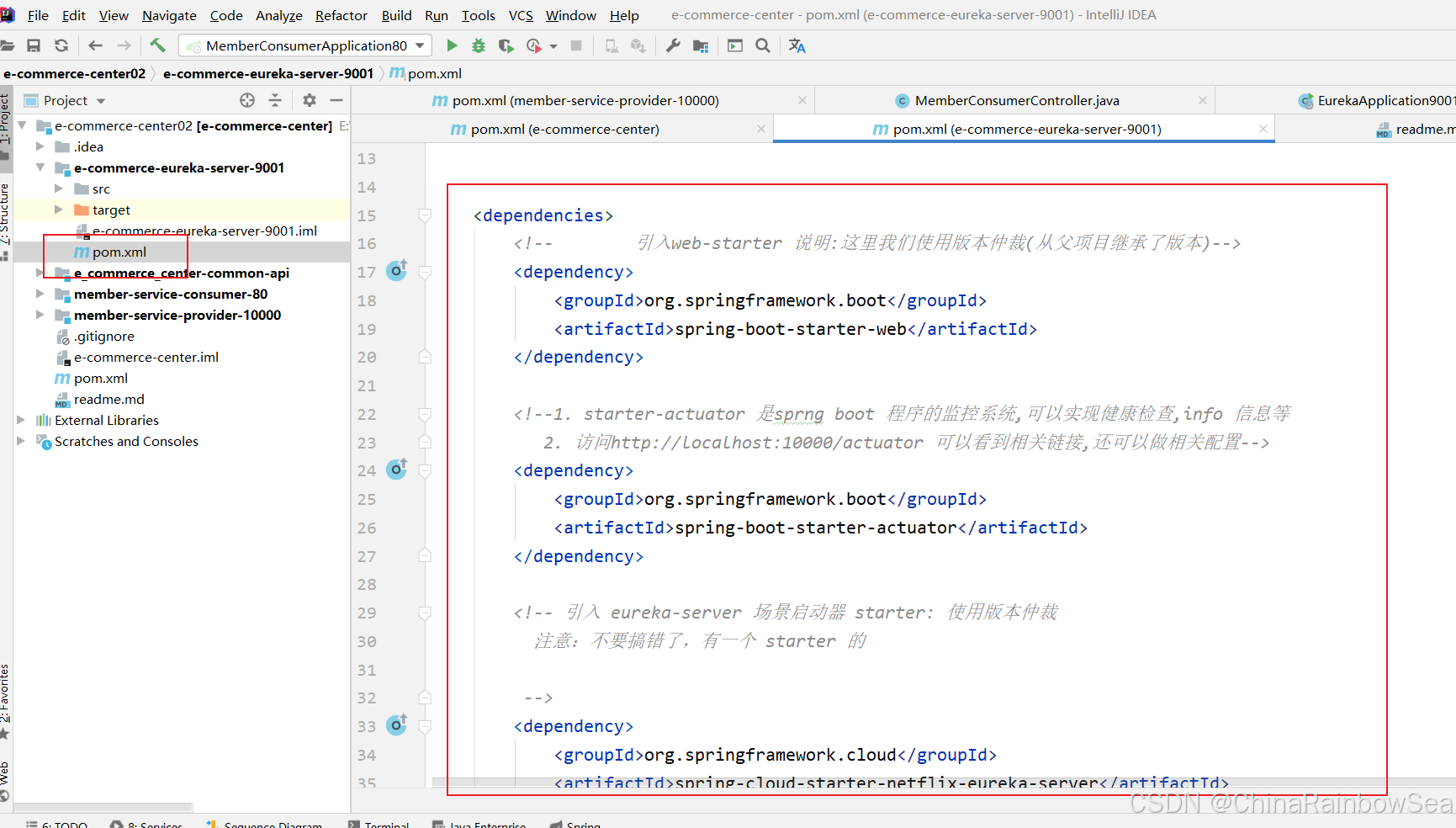Expand the member-service-consumer-80 module

40,294
